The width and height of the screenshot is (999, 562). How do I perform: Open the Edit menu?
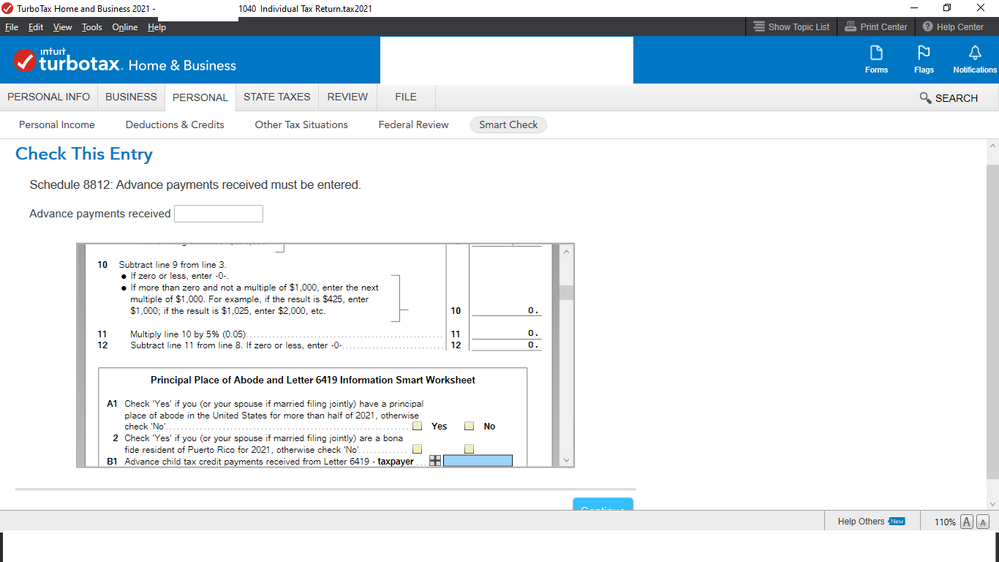36,27
